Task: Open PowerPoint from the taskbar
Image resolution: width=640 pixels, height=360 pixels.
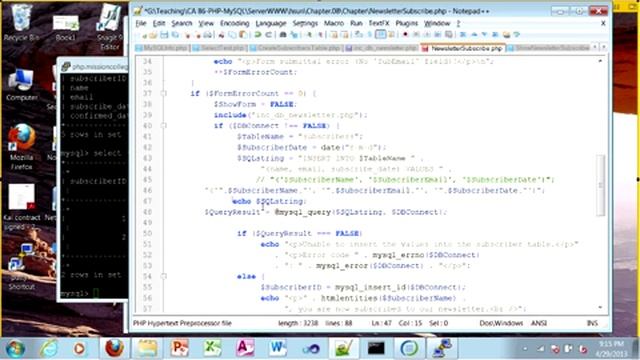Action: (180, 348)
